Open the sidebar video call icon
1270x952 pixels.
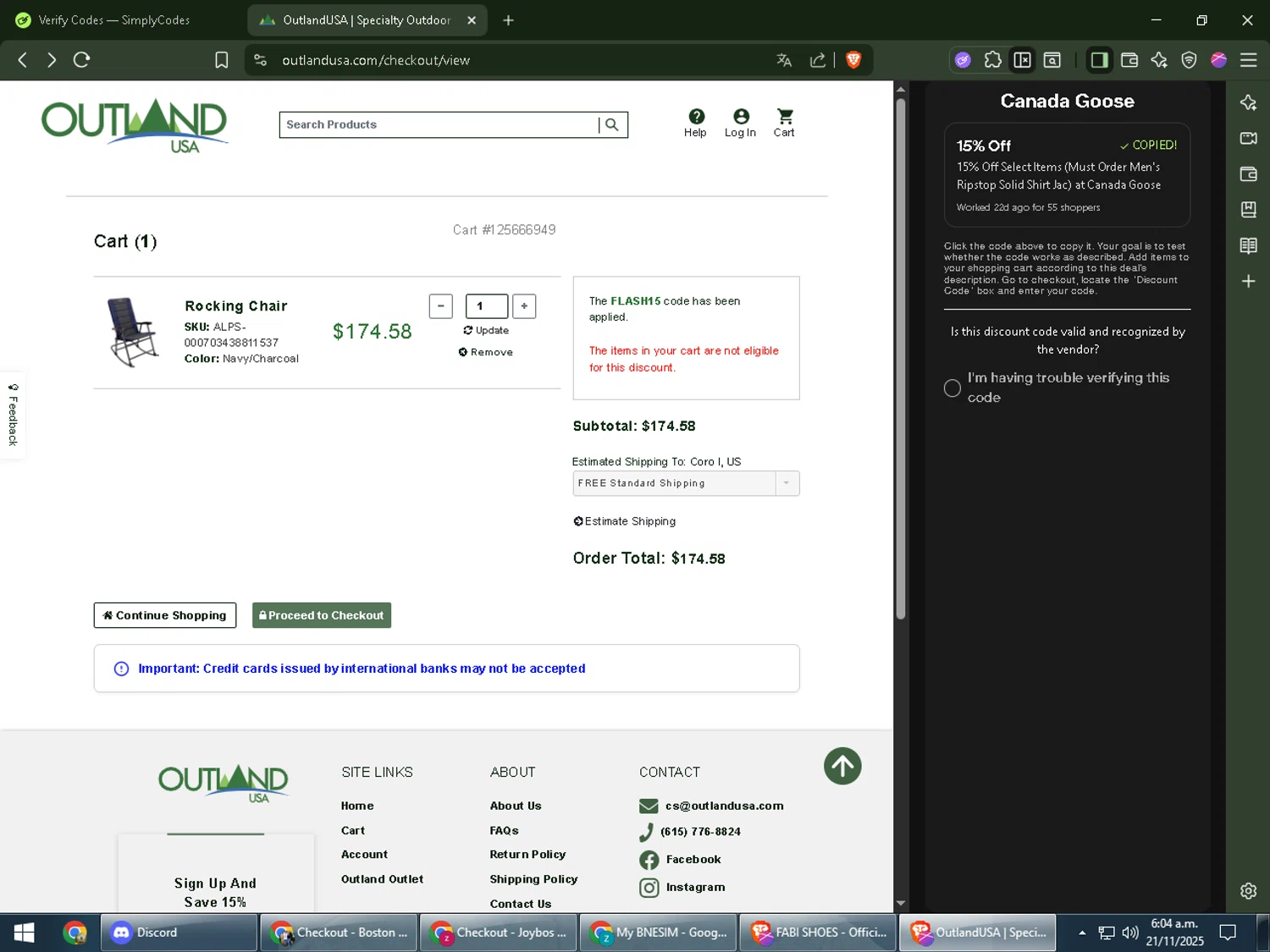click(1248, 138)
